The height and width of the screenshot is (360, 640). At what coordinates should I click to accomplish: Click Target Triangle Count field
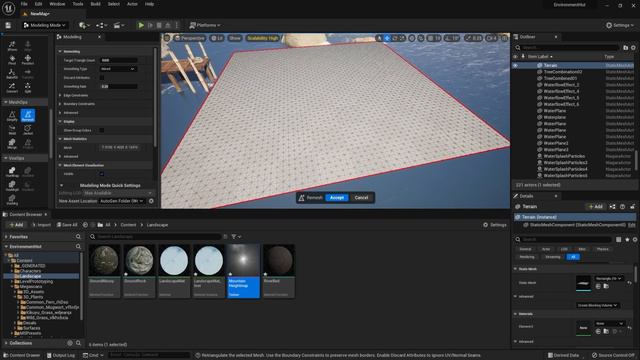[119, 60]
